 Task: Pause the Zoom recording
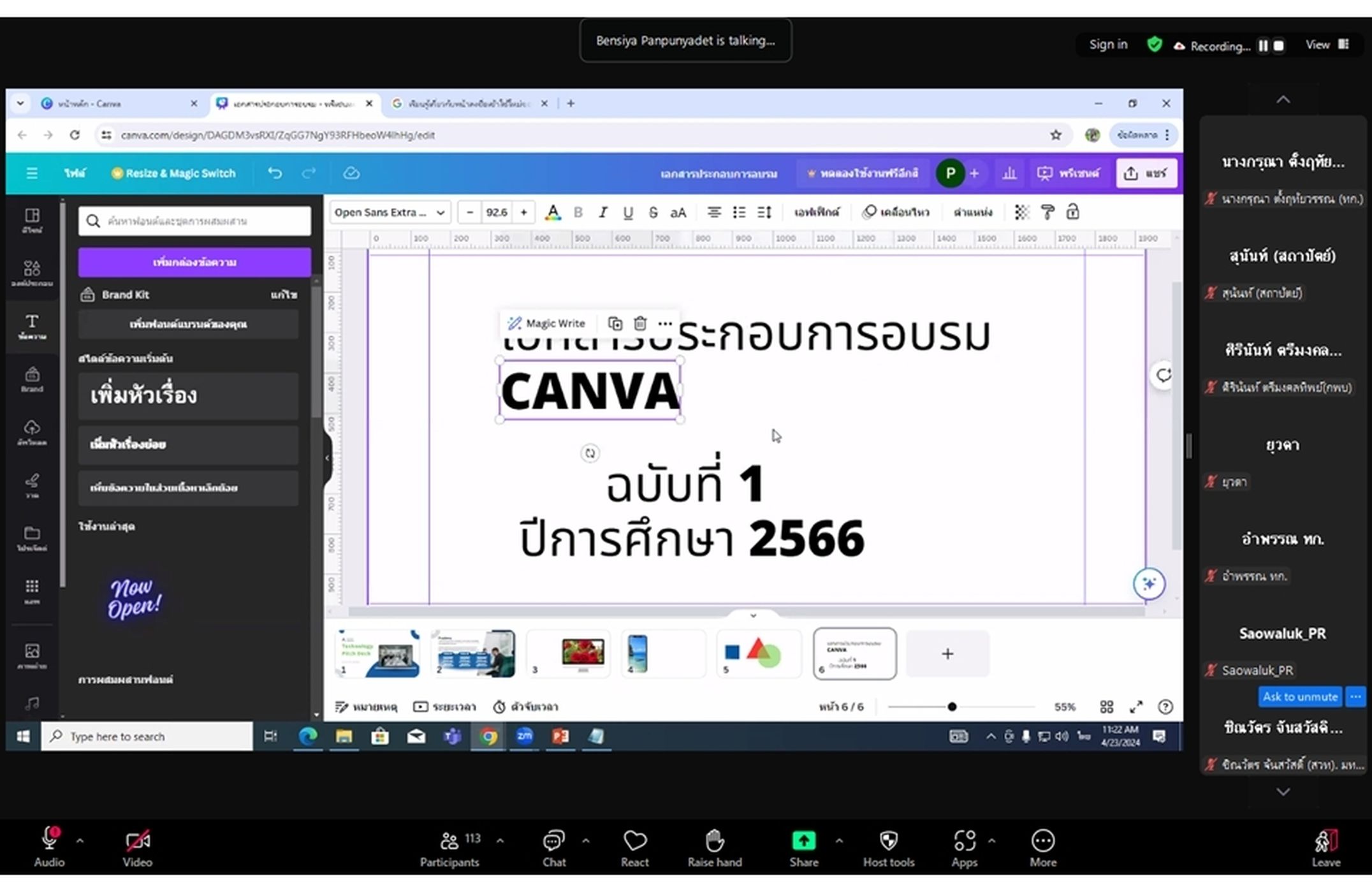click(1262, 46)
